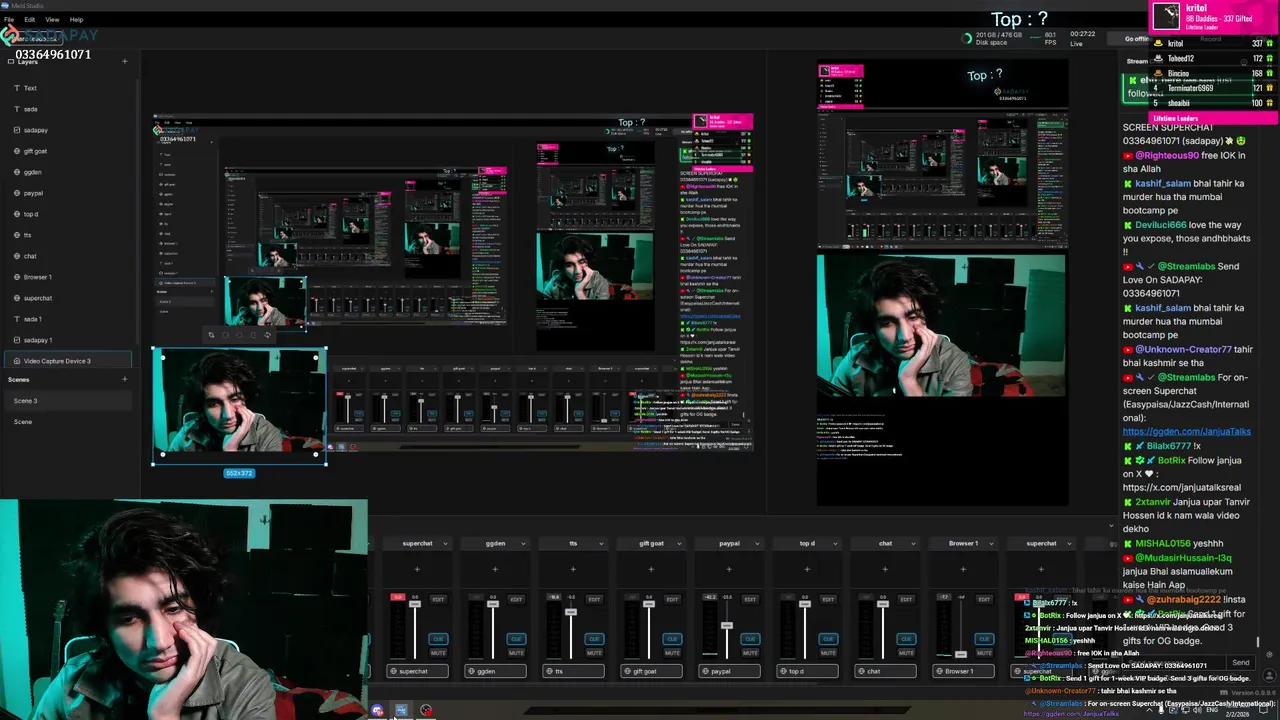Click EDIT on the Browser 1 channel
1280x720 pixels.
pyautogui.click(x=984, y=599)
